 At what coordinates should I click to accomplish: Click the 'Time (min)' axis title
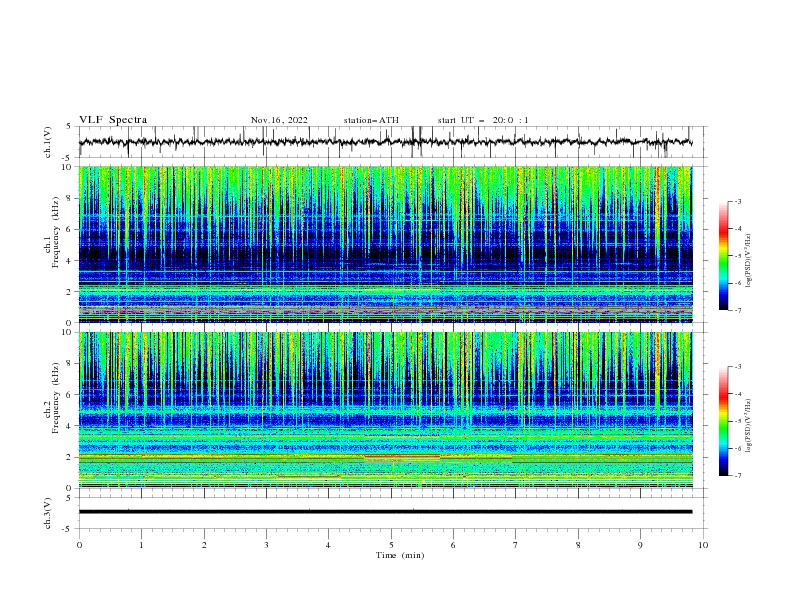click(400, 555)
